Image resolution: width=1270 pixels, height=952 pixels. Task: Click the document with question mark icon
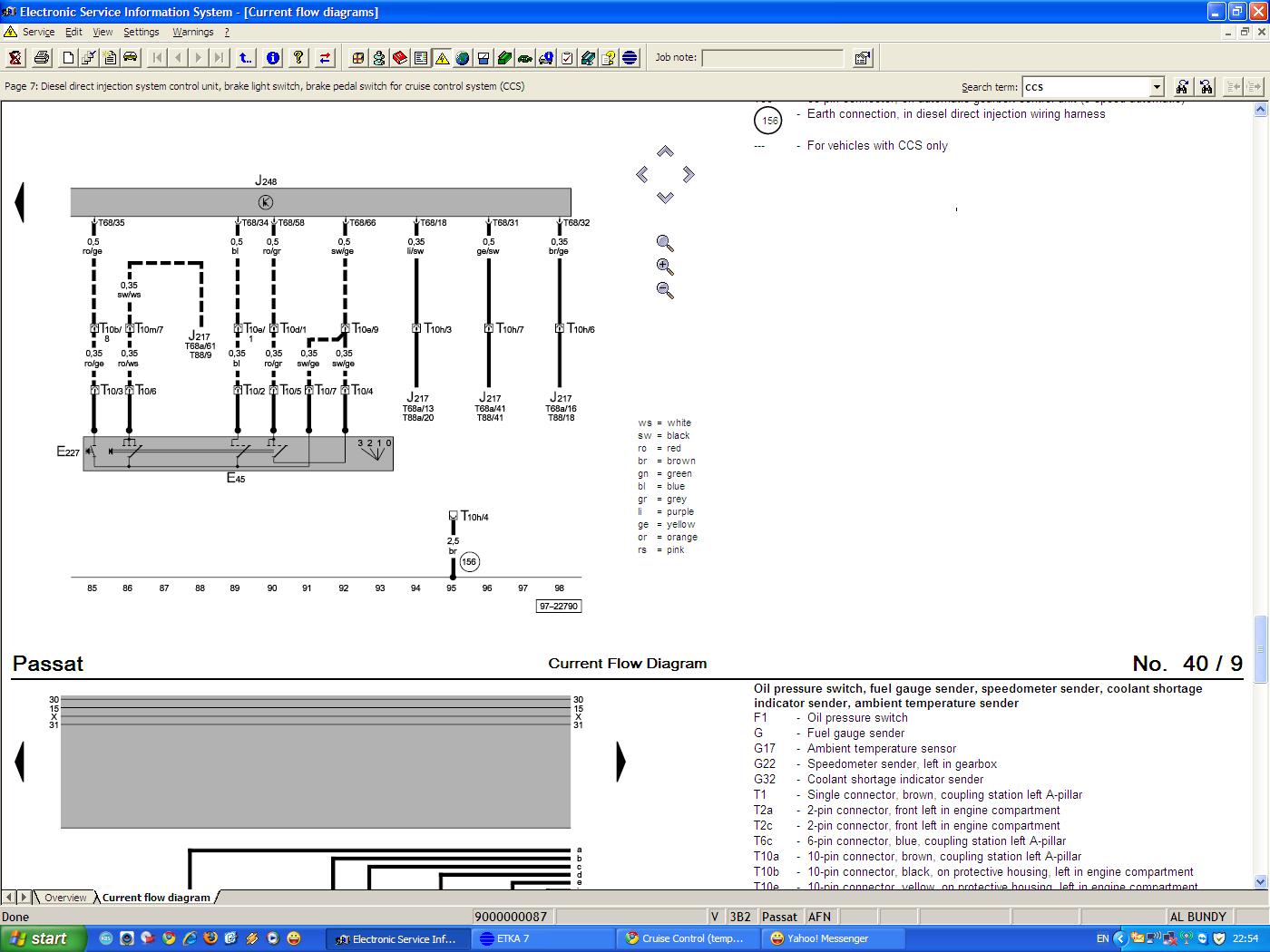tap(609, 58)
